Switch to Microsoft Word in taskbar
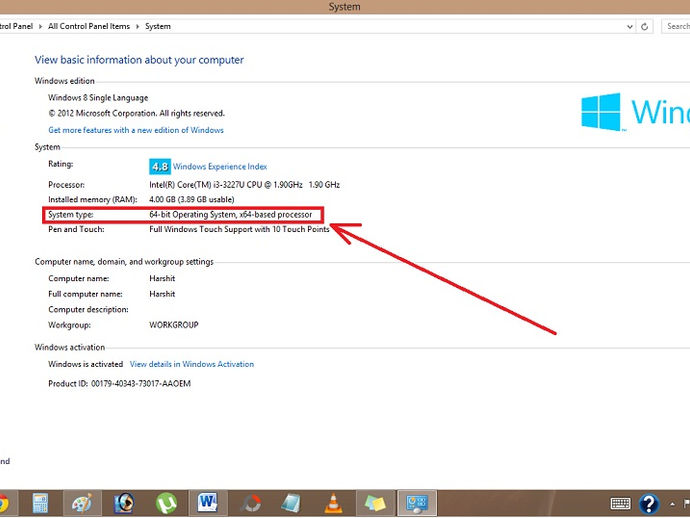690x518 pixels. (x=208, y=503)
